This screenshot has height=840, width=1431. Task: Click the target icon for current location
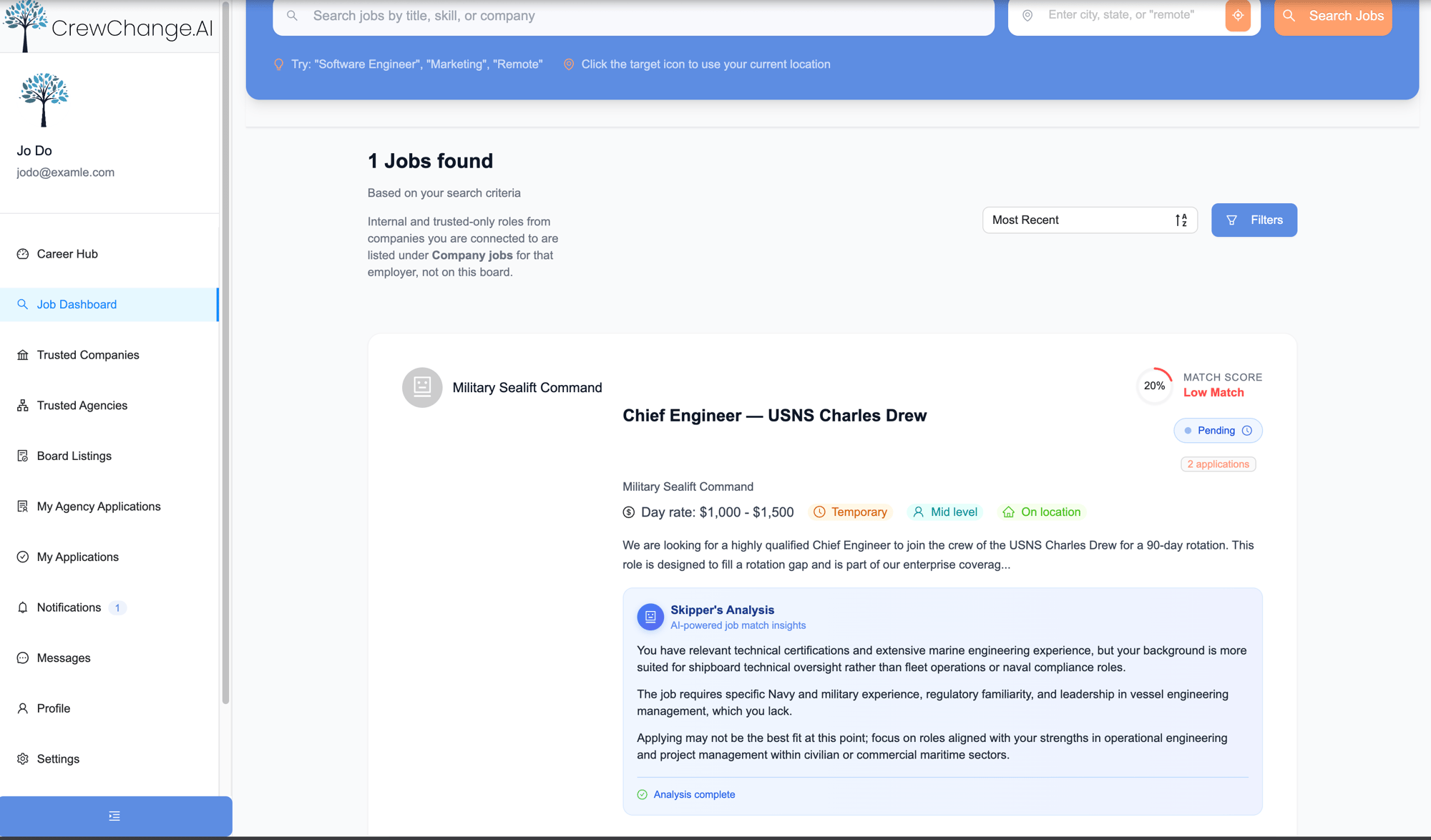point(1238,15)
